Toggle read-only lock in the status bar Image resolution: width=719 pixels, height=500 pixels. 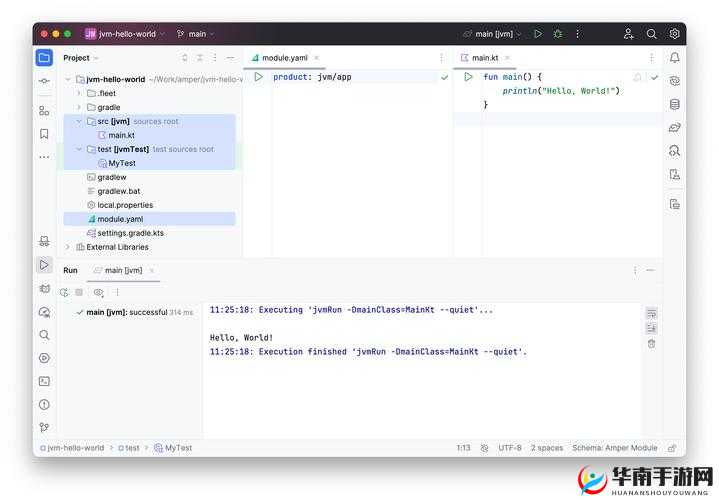[x=672, y=448]
